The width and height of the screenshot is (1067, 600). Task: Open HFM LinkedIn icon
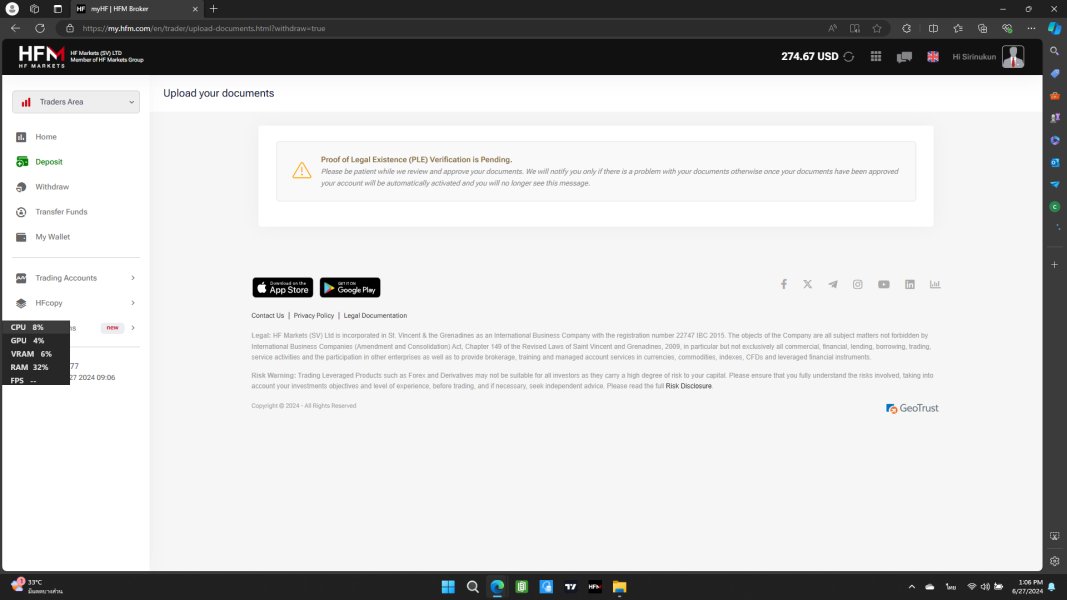coord(910,284)
